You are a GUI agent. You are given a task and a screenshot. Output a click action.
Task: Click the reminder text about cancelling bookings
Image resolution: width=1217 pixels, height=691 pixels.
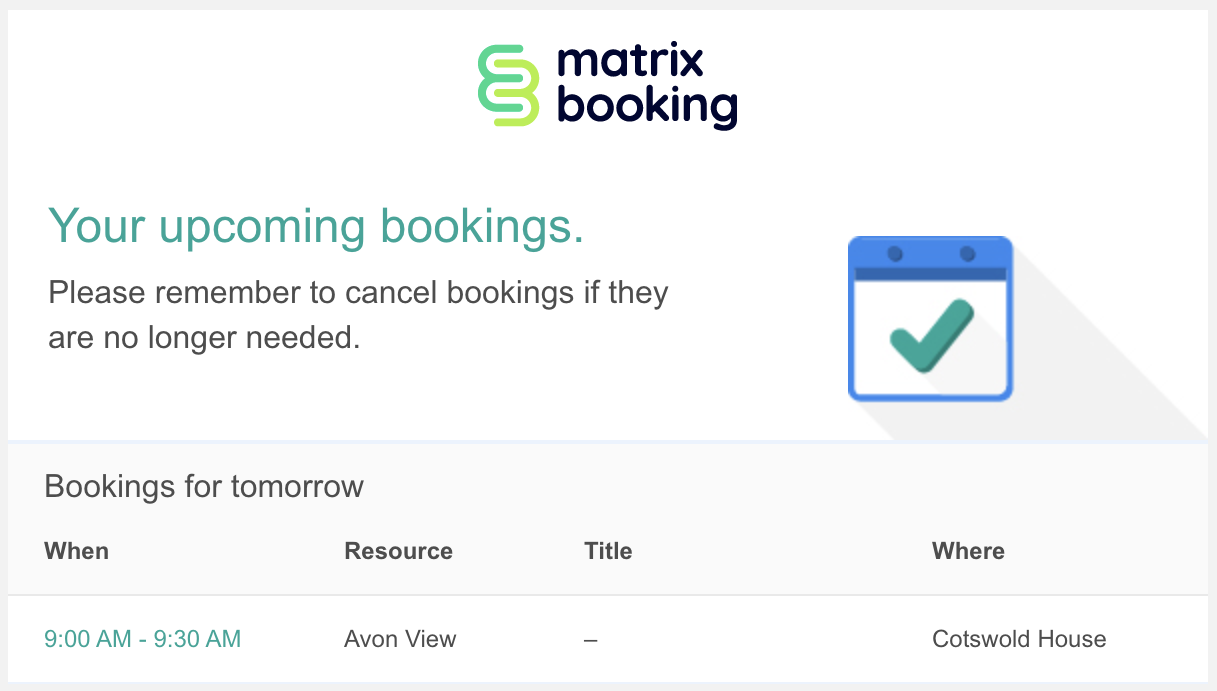[358, 315]
